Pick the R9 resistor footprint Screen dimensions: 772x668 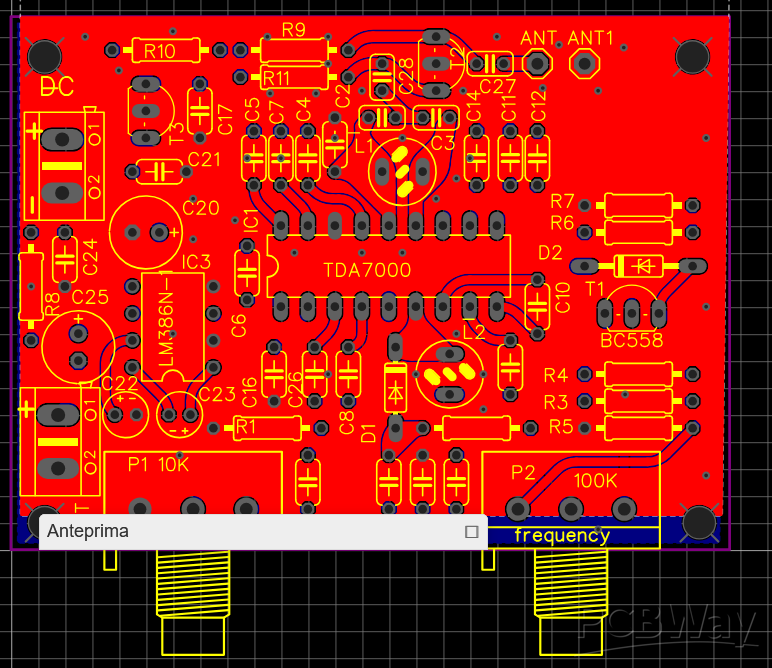(294, 48)
